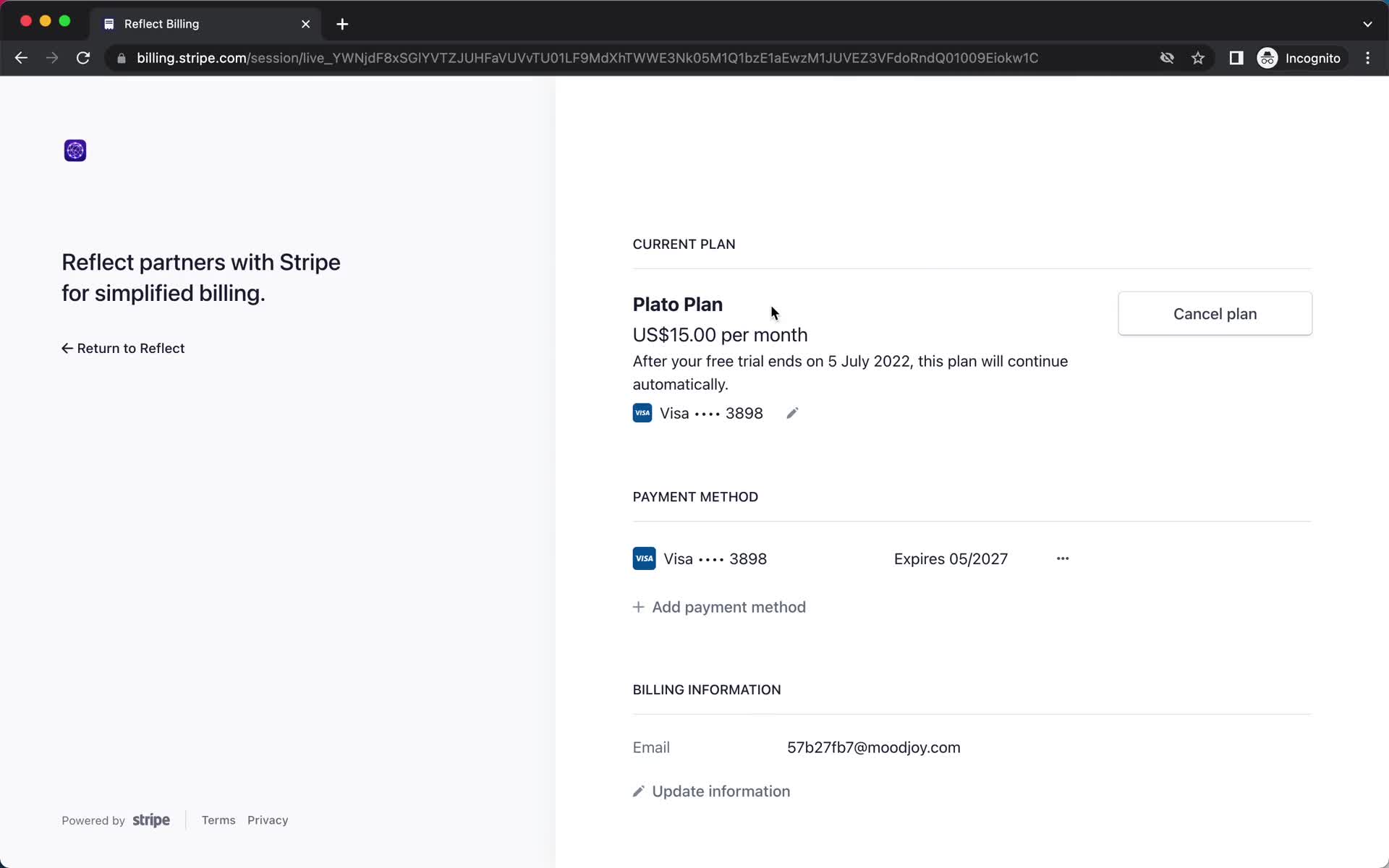The width and height of the screenshot is (1389, 868).
Task: Open Chrome three-dot menu
Action: tap(1367, 58)
